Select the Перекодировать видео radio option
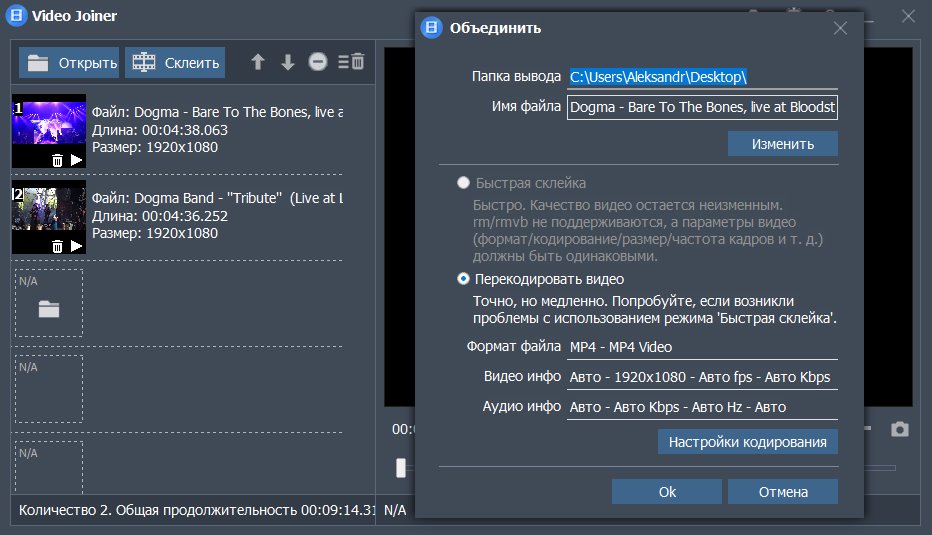This screenshot has height=535, width=932. tap(463, 279)
